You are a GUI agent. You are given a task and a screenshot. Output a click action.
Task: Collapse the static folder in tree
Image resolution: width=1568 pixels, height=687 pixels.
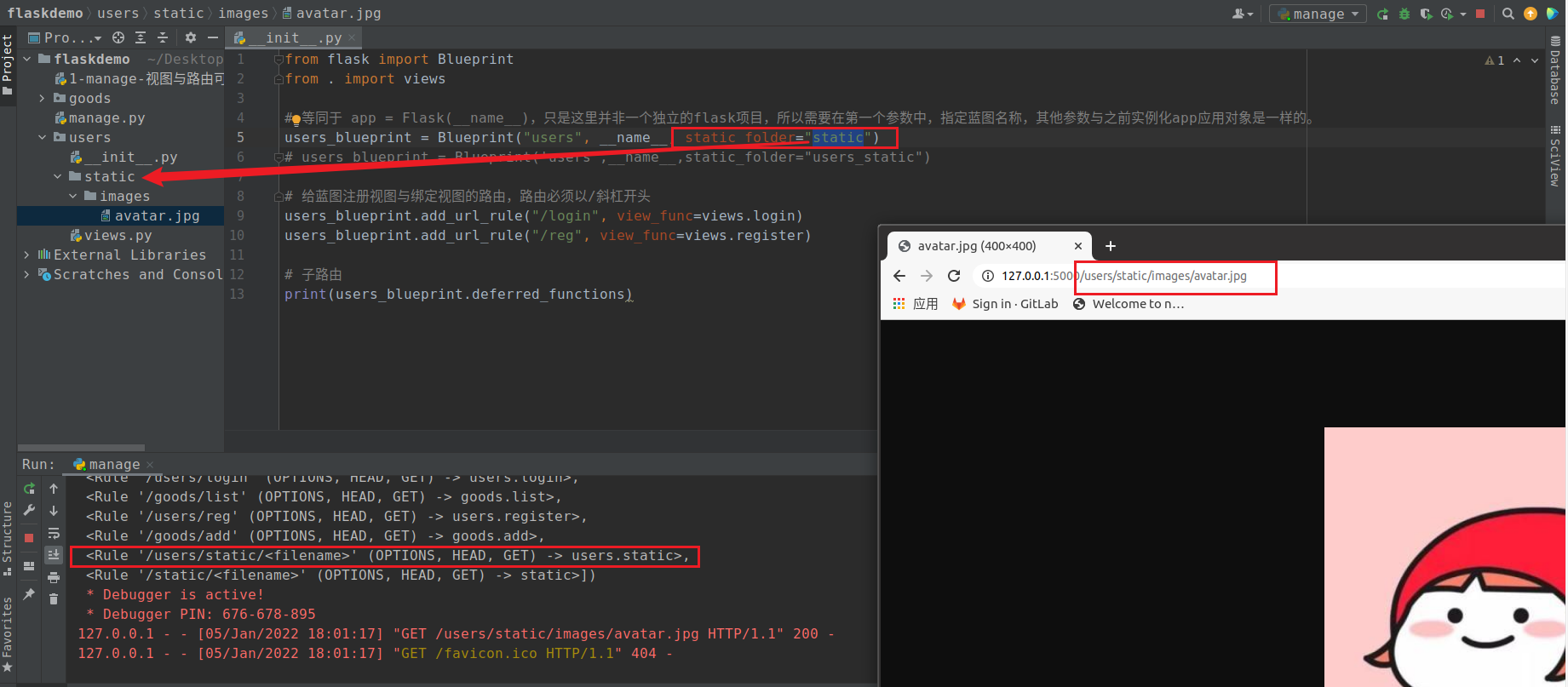coord(58,177)
